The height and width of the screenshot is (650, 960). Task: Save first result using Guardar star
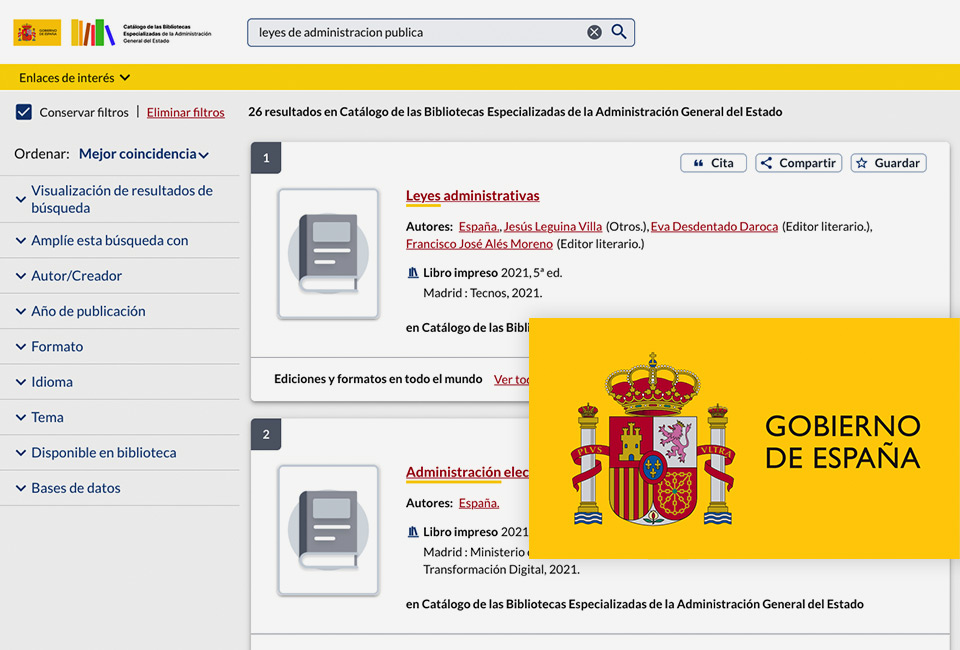pos(888,163)
